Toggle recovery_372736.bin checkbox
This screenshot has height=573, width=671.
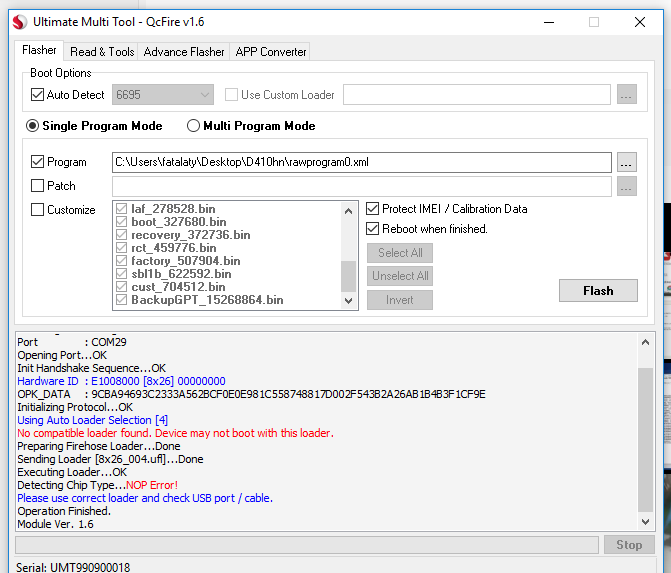122,235
